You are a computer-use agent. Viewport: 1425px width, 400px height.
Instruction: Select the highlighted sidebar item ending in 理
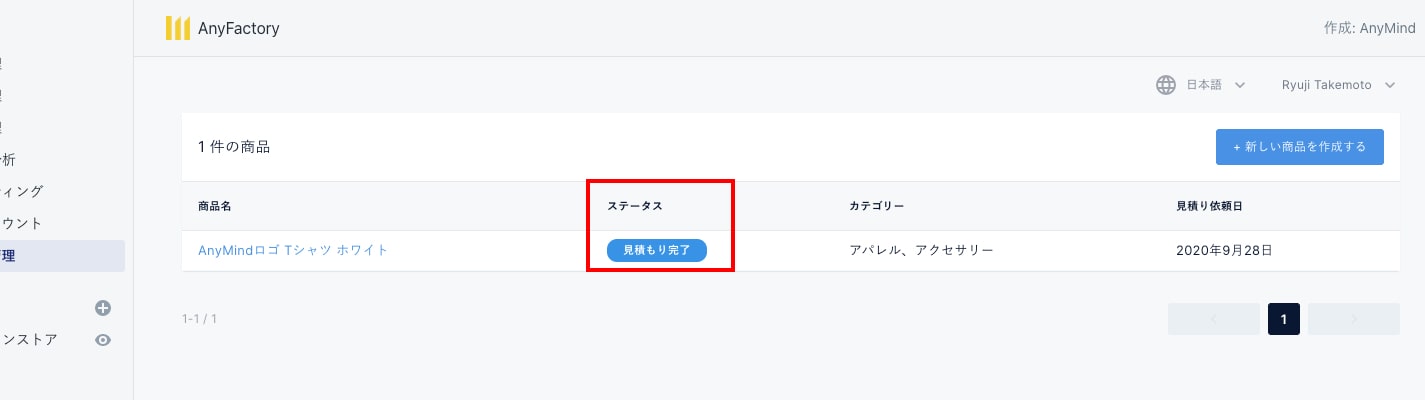[x=10, y=256]
